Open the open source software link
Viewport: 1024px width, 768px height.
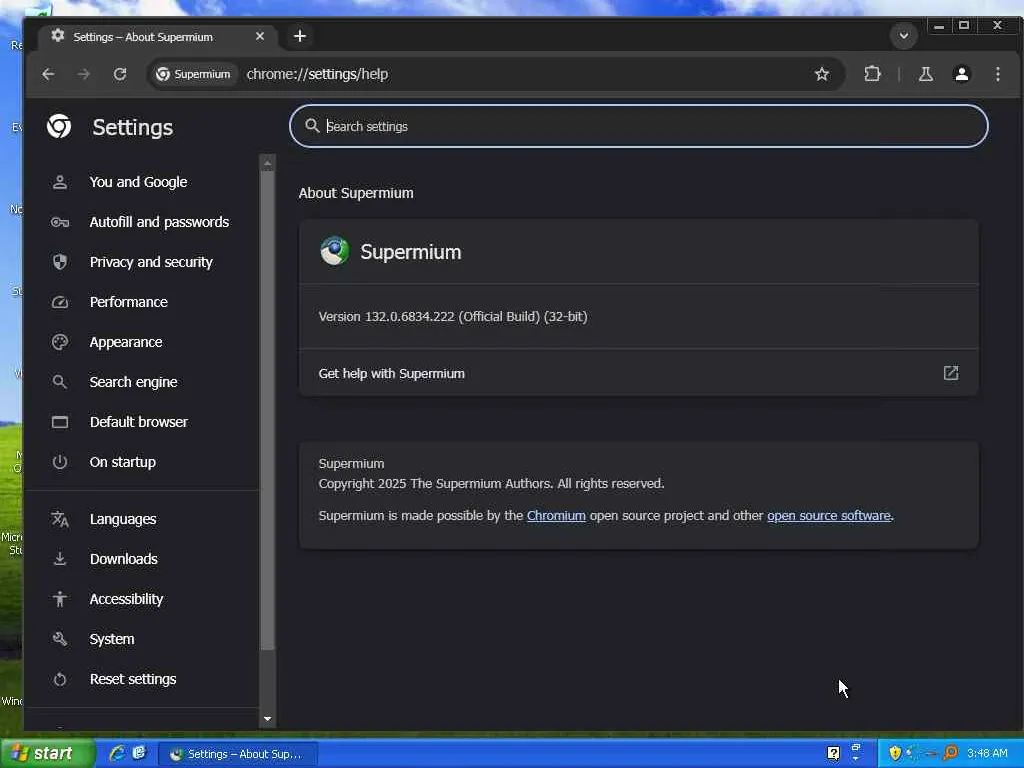tap(829, 515)
